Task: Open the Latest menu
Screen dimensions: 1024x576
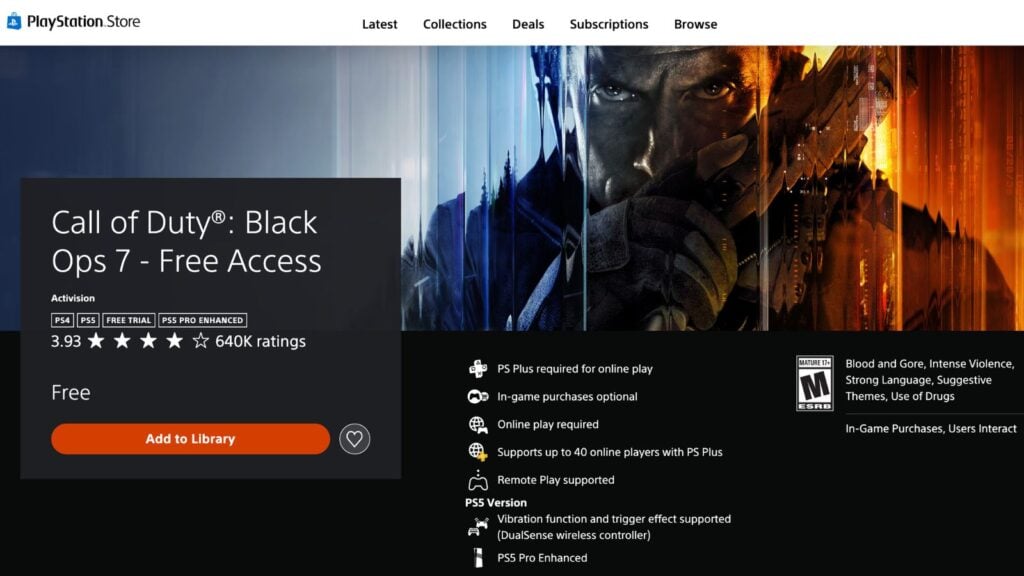Action: click(379, 24)
